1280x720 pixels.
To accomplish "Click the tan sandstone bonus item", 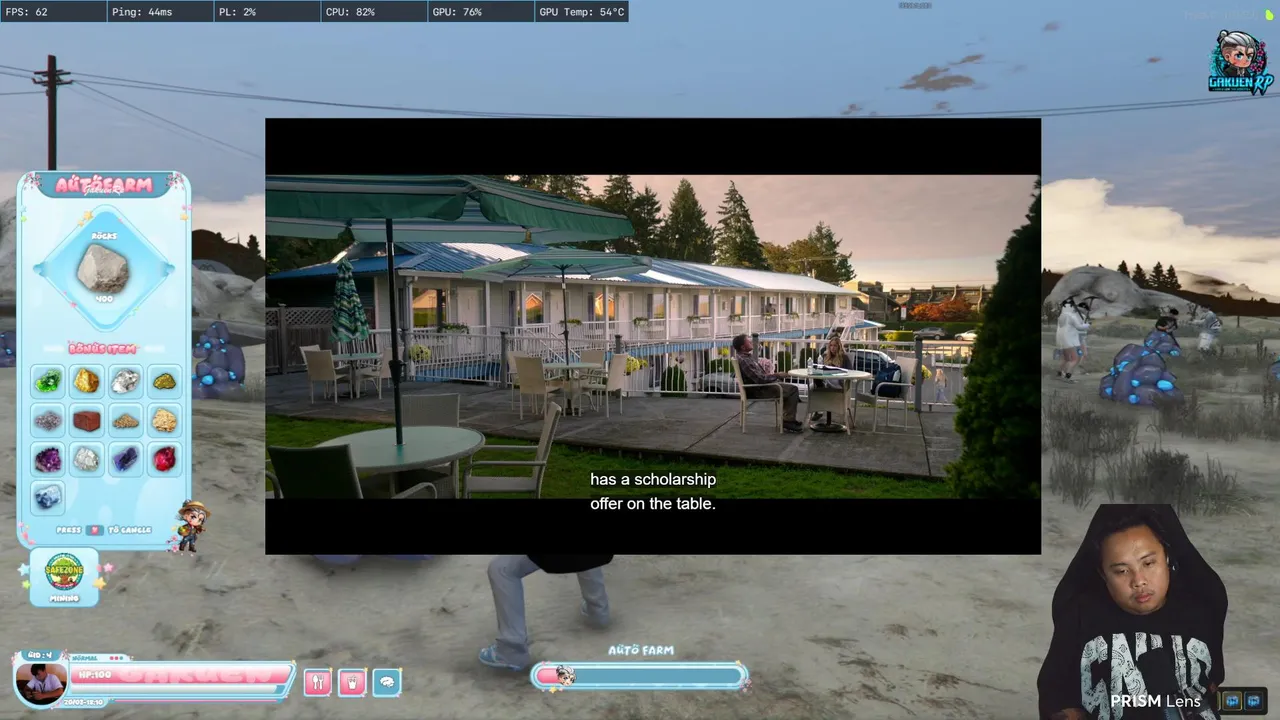I will click(164, 420).
